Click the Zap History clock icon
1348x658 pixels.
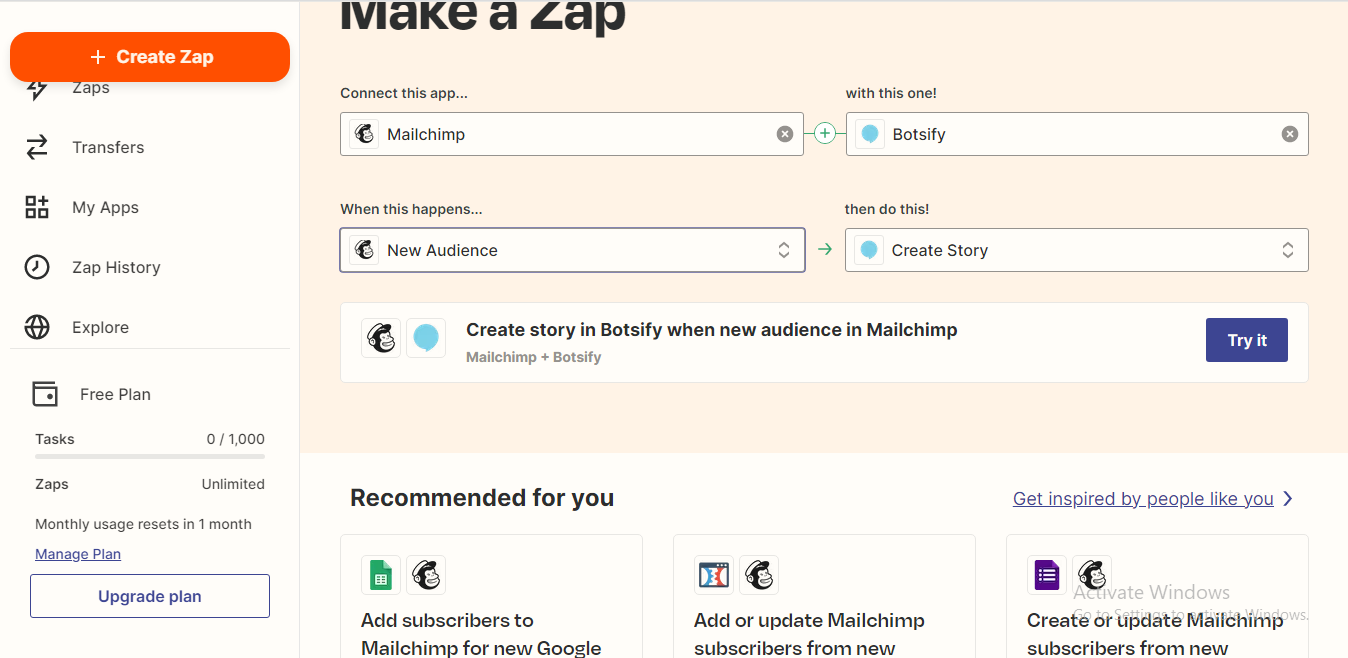tap(37, 267)
